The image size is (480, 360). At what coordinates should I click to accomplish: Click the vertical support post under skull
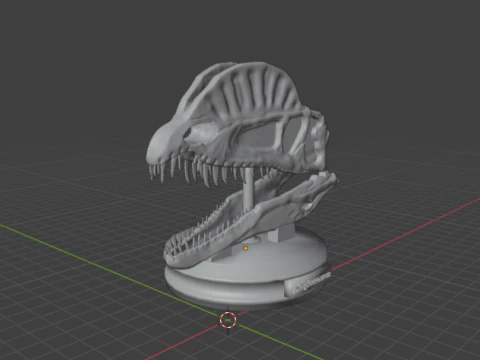(248, 190)
